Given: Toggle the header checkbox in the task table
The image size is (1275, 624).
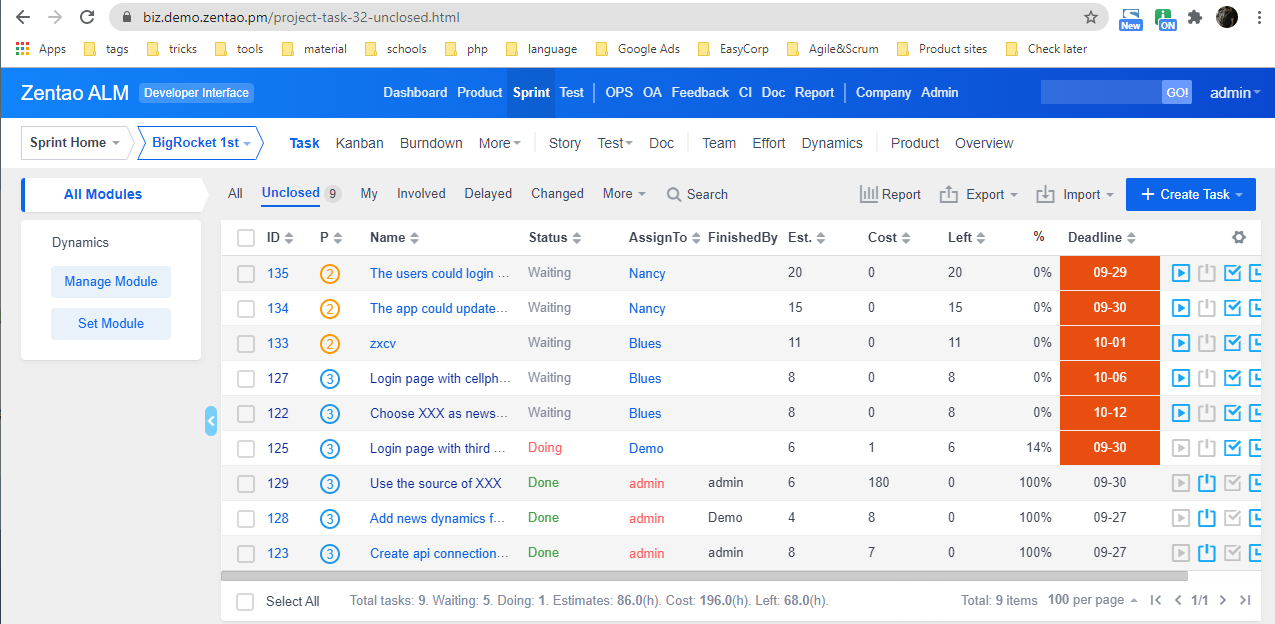Looking at the screenshot, I should tap(246, 238).
